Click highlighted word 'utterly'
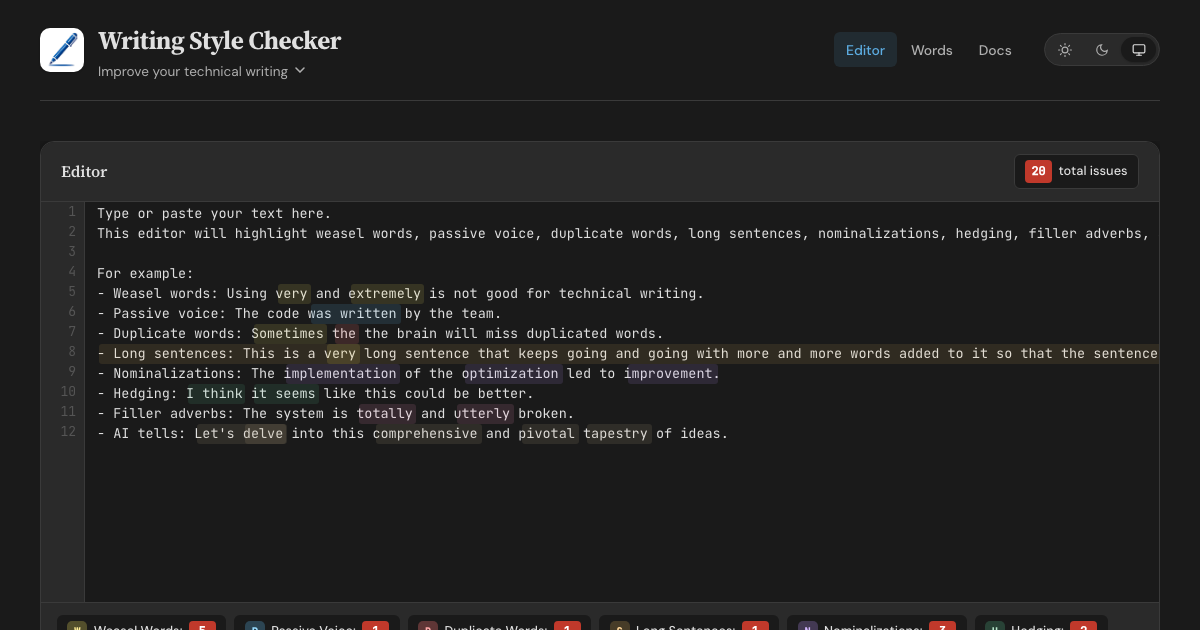This screenshot has width=1200, height=630. tap(483, 413)
